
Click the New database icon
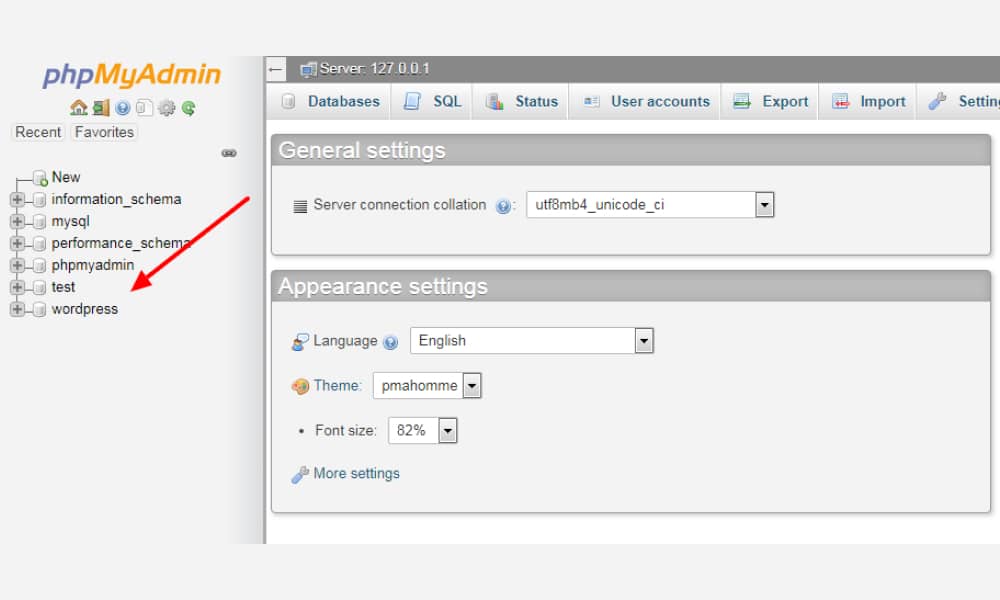(40, 177)
